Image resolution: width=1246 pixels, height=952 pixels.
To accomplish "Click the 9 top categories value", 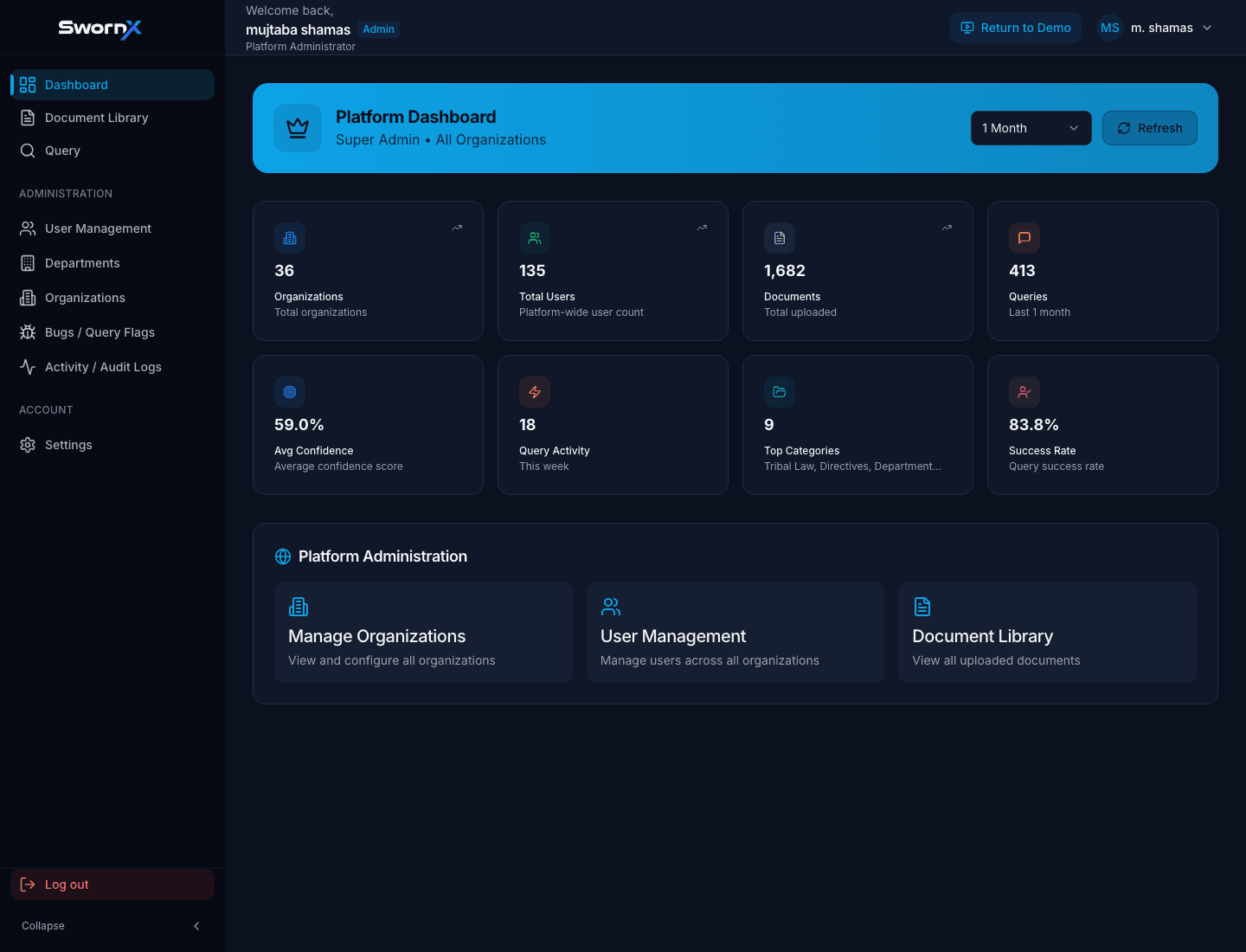I will (x=769, y=425).
